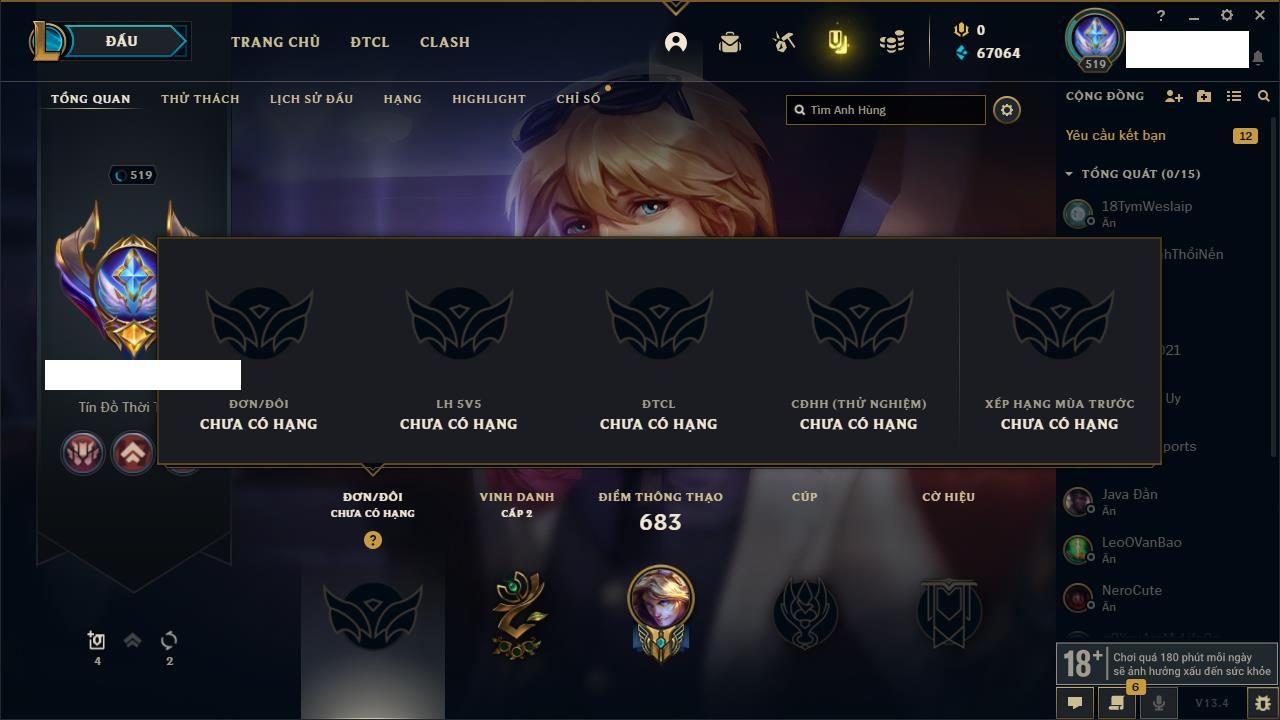Viewport: 1280px width, 720px height.
Task: Switch to the THỬ THÁCH tab
Action: [x=200, y=99]
